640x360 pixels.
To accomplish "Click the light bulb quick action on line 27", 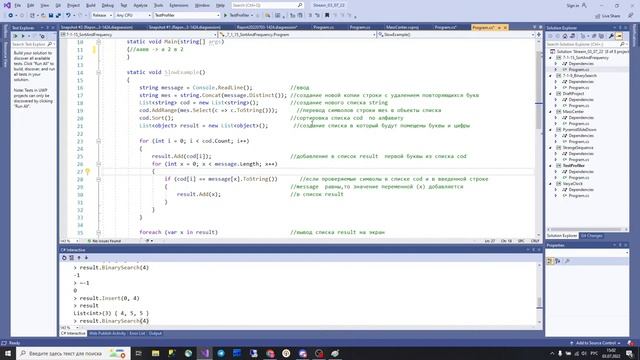I will 87,172.
